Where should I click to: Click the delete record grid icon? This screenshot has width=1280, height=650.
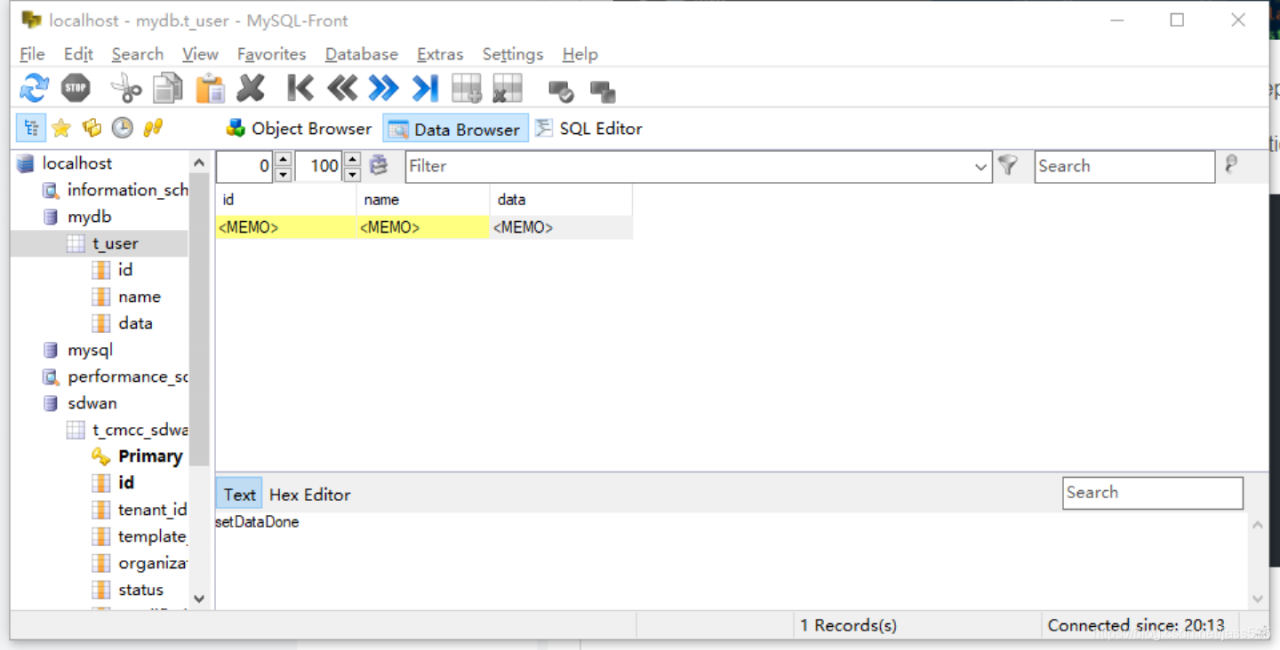pyautogui.click(x=508, y=89)
